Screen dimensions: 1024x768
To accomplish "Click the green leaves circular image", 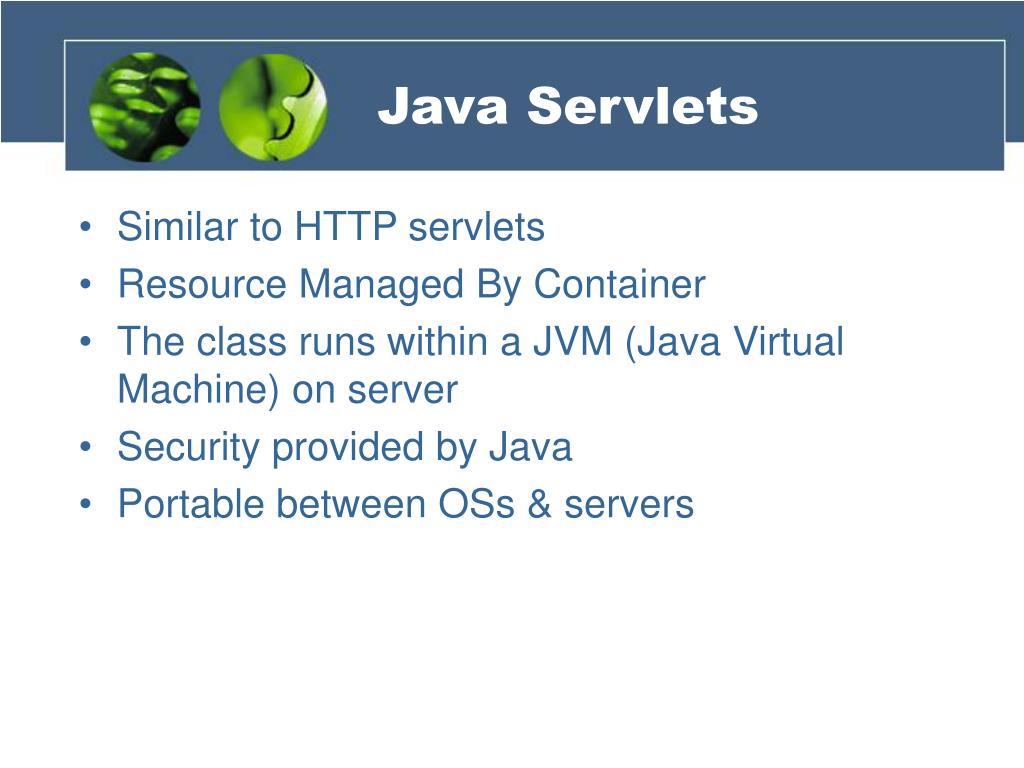I will pos(145,107).
